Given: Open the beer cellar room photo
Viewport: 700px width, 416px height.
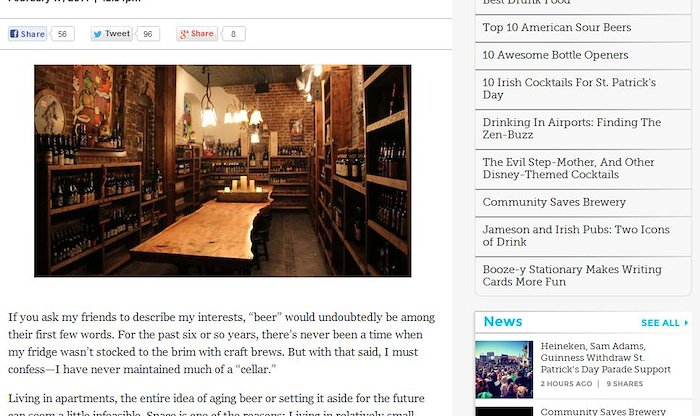Looking at the screenshot, I should point(222,171).
